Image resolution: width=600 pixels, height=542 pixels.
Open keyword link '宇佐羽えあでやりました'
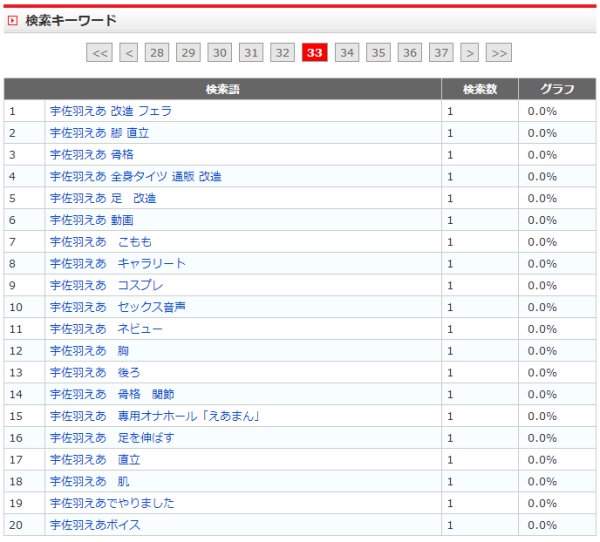click(112, 503)
